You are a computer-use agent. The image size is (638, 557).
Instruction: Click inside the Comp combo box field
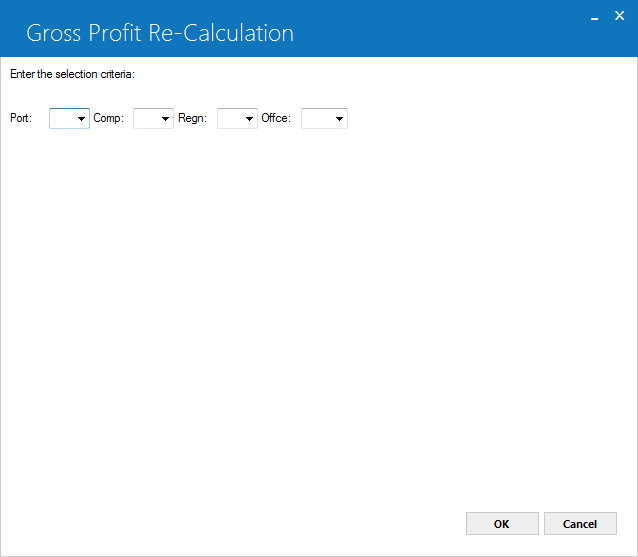point(147,118)
